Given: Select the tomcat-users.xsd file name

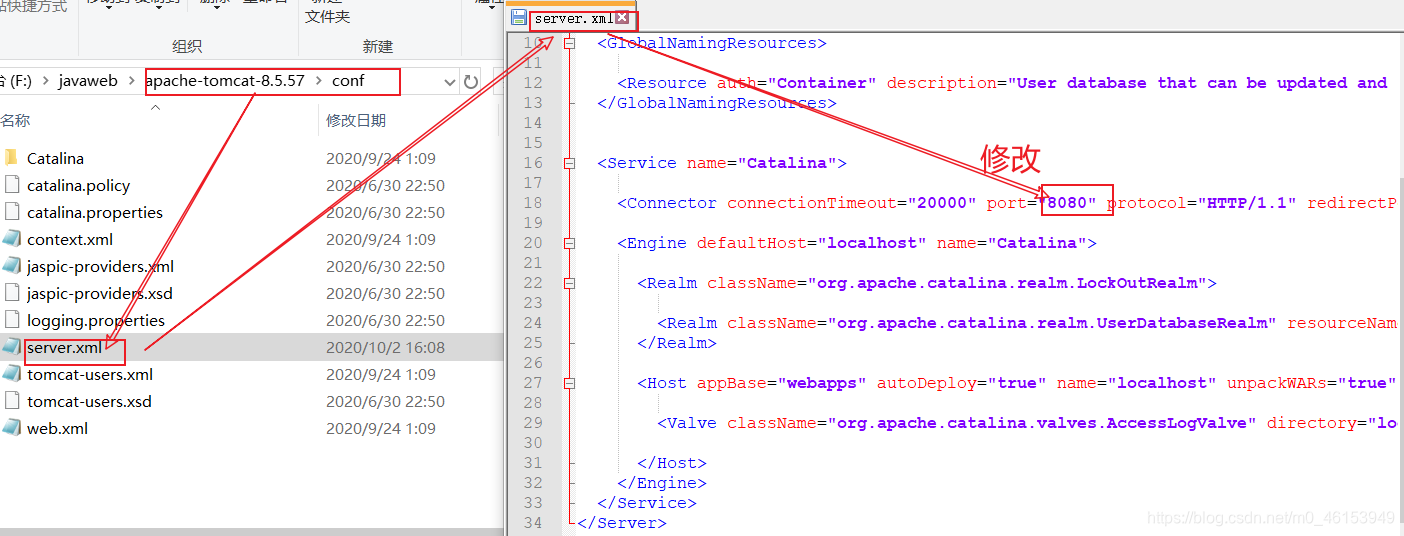Looking at the screenshot, I should [x=89, y=401].
